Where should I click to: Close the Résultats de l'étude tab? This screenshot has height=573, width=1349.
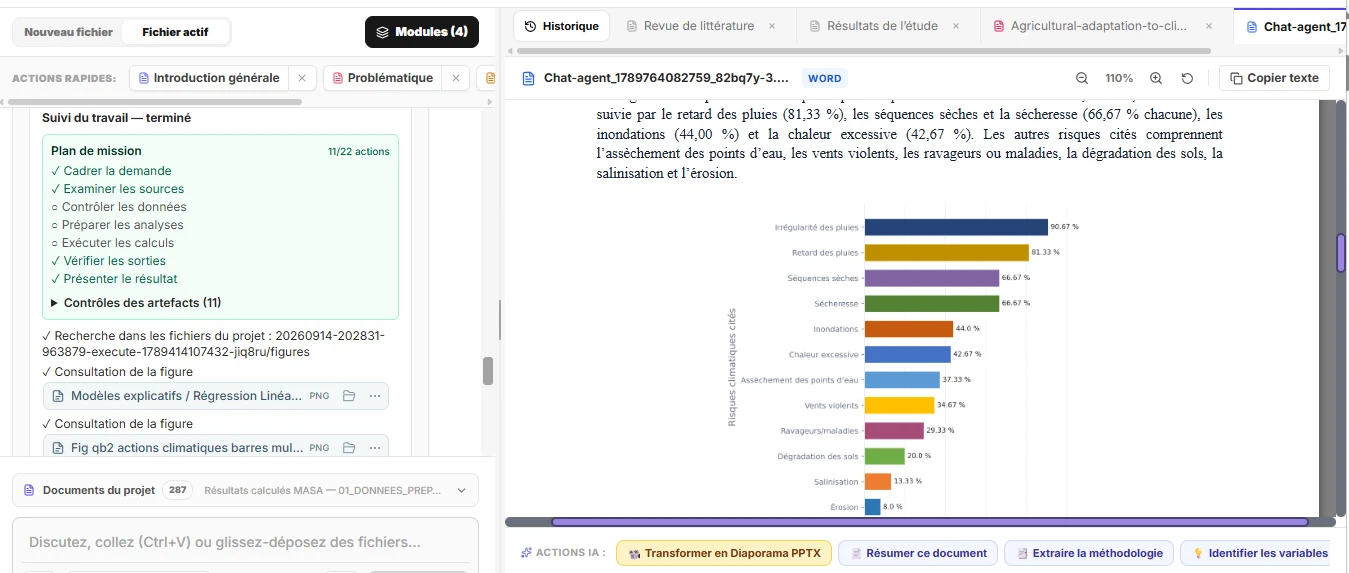[956, 26]
